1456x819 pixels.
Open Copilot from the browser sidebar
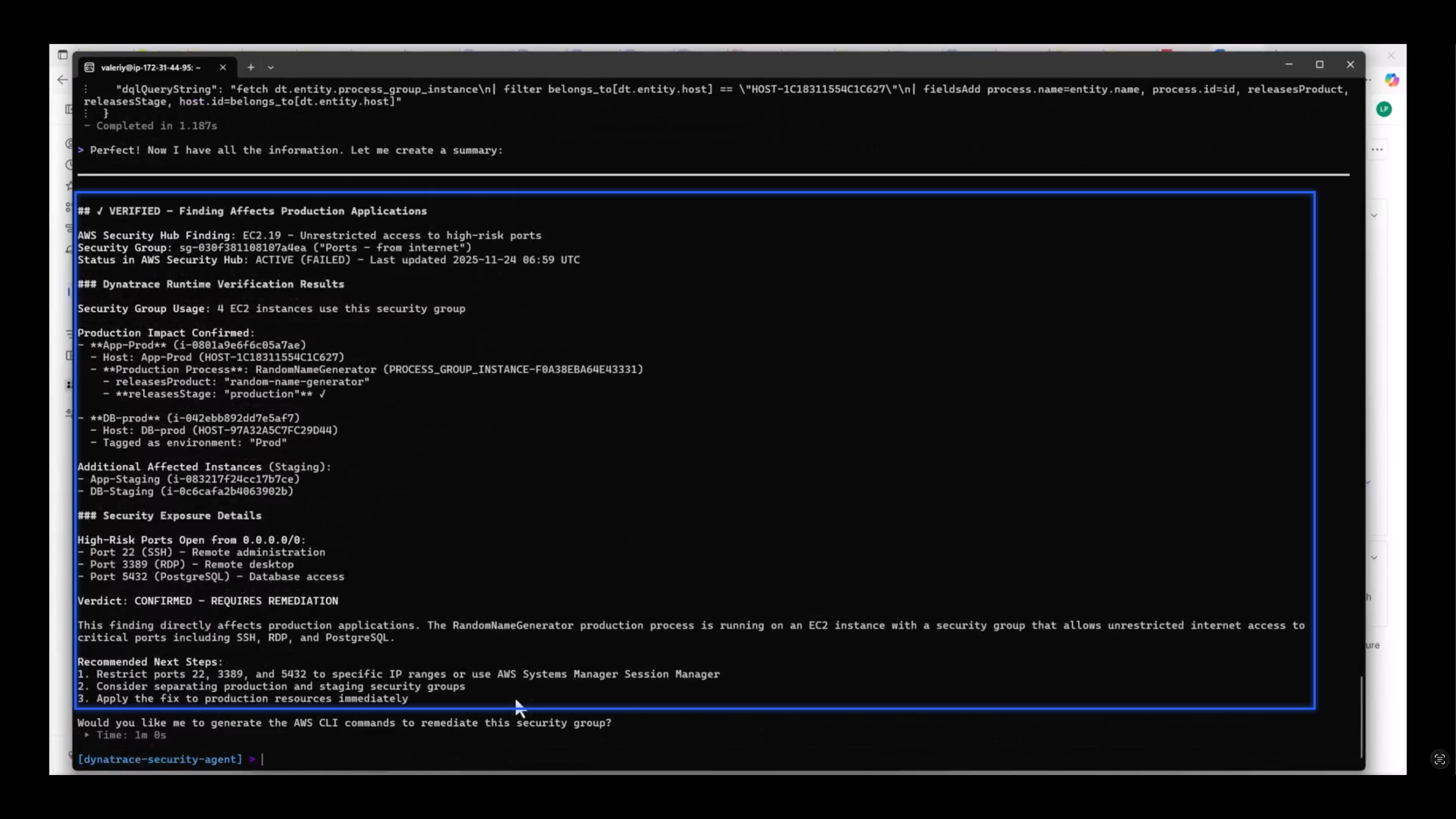pos(1392,80)
